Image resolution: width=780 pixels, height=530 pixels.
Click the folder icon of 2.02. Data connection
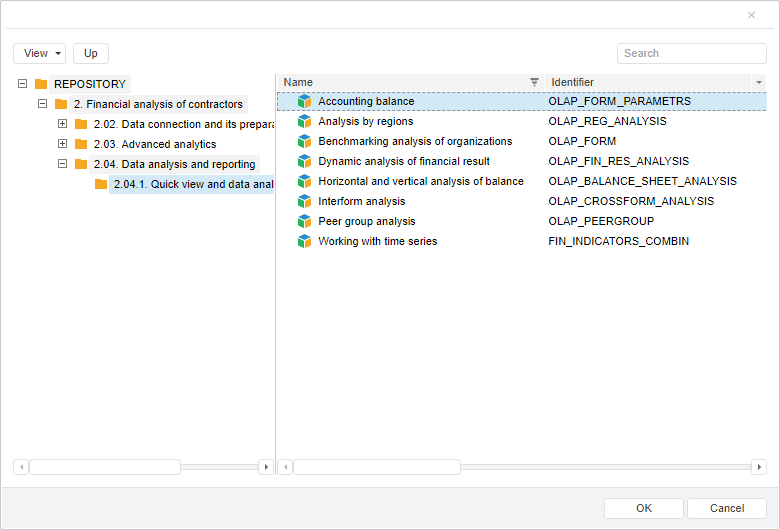81,124
